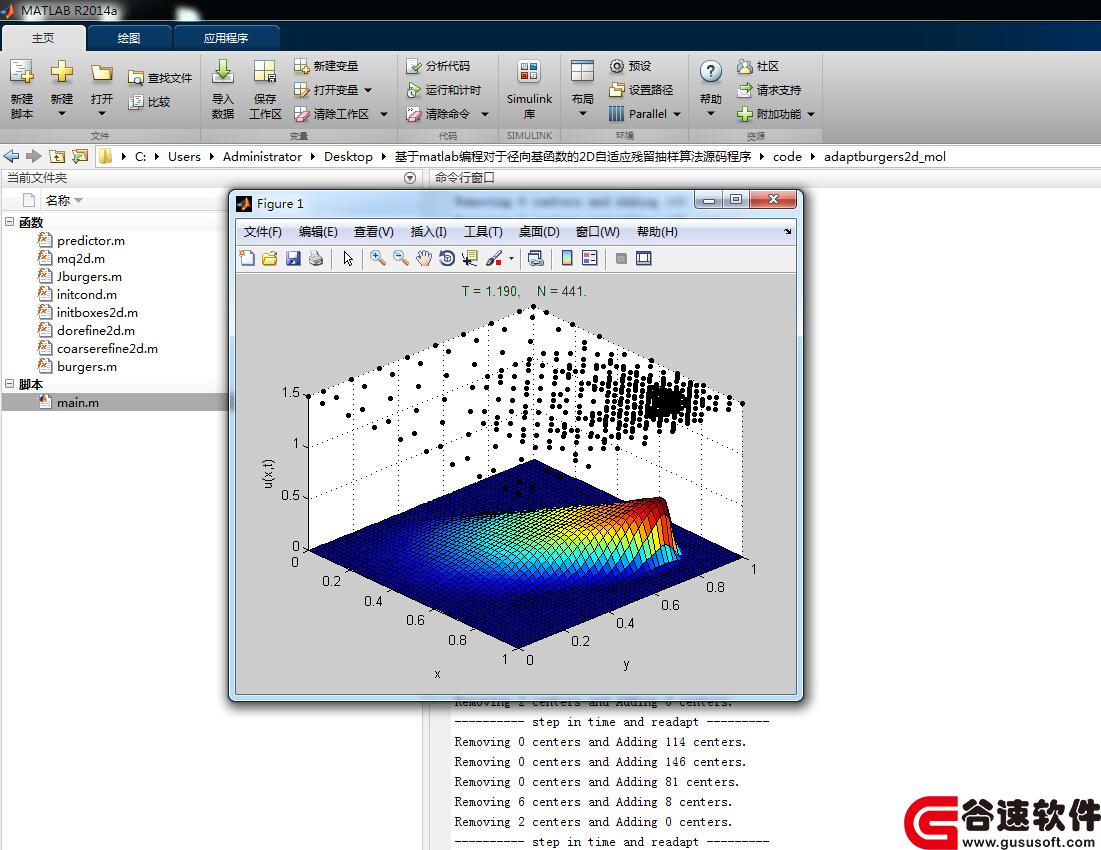Open Edit (编辑) menu in Figure 1
This screenshot has height=850, width=1101.
click(318, 232)
